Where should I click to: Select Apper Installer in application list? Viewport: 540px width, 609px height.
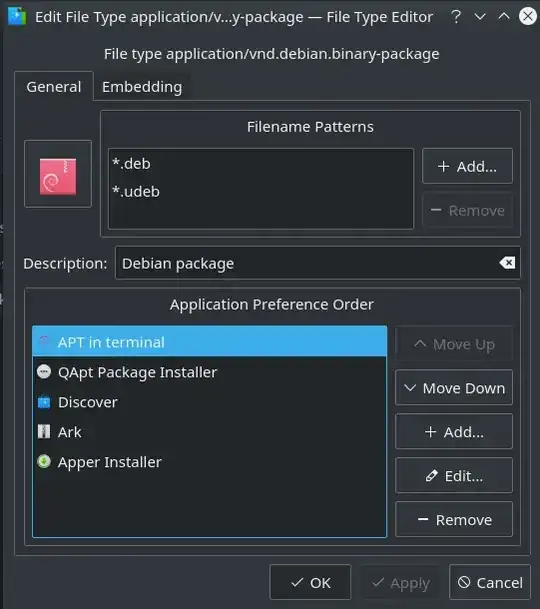click(x=209, y=462)
